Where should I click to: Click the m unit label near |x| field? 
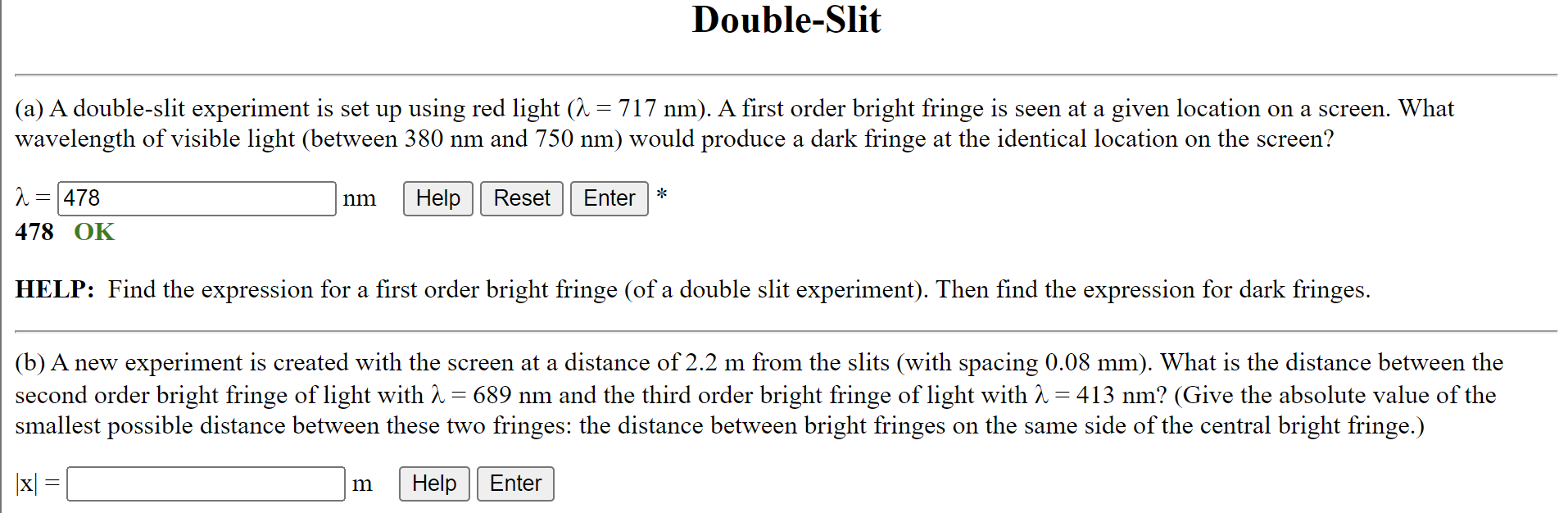click(x=362, y=484)
